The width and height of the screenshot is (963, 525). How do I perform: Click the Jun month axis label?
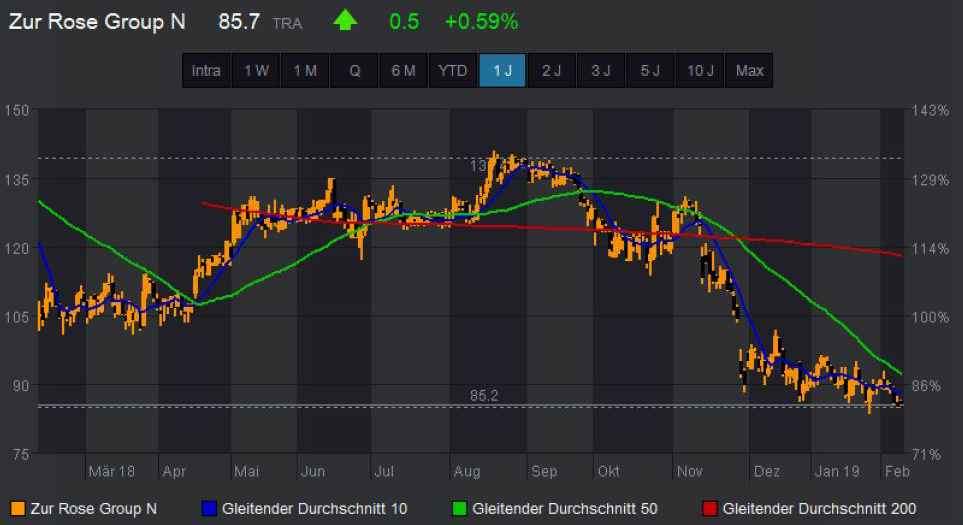pos(313,472)
